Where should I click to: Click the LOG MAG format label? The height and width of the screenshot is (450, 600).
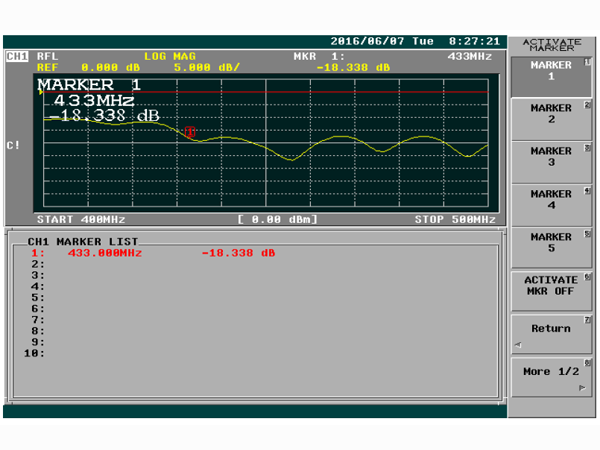coord(170,57)
